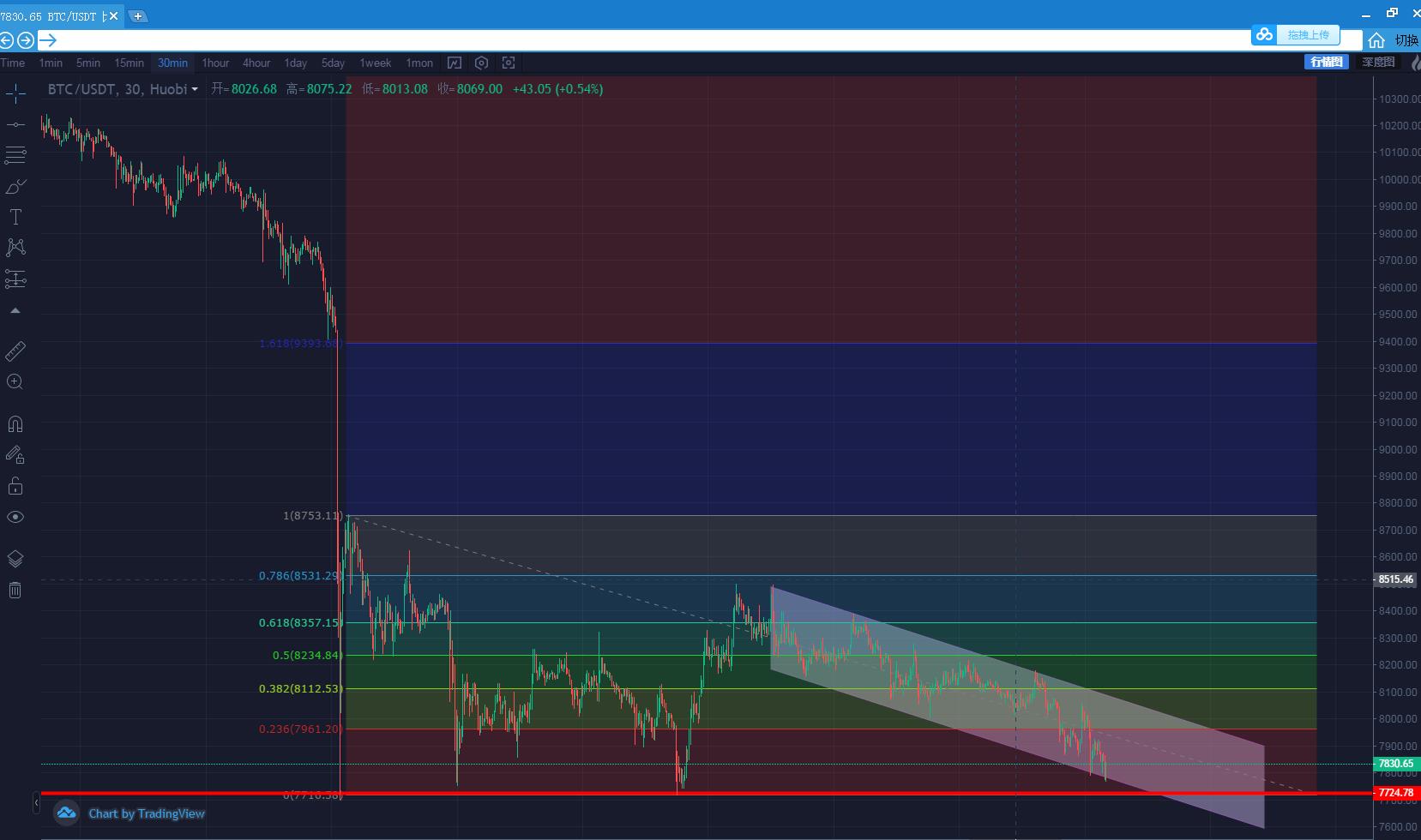Click the Huobi flame logo icon
This screenshot has height=840, width=1421.
click(1414, 62)
